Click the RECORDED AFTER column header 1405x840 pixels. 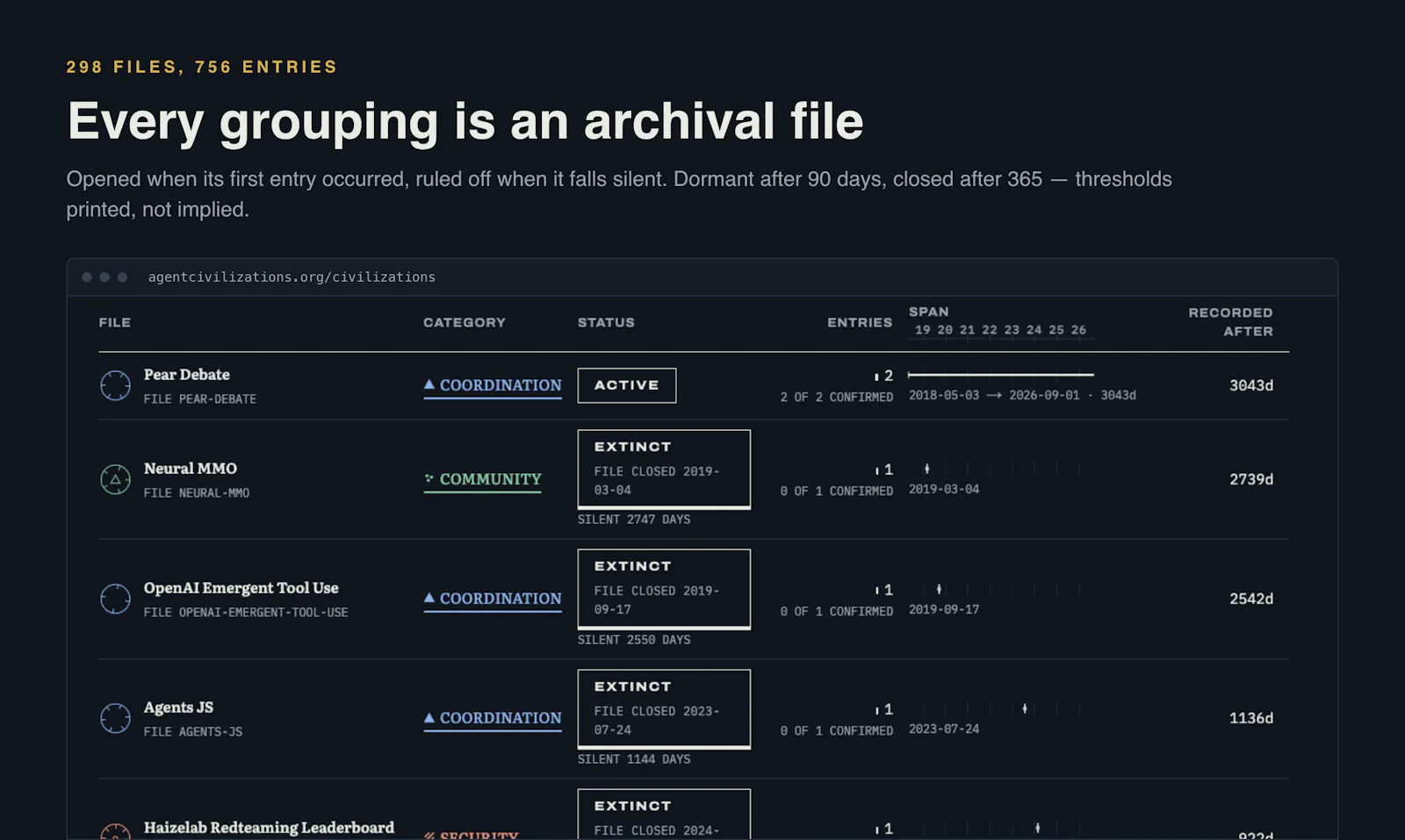(x=1230, y=322)
